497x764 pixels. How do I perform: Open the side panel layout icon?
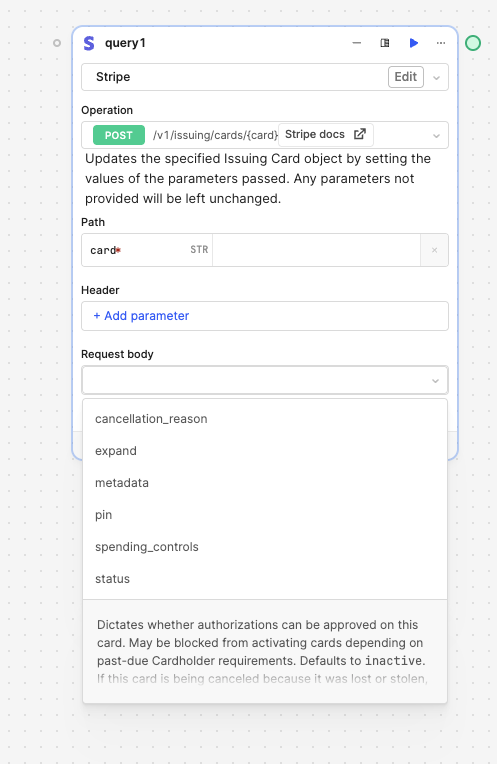pyautogui.click(x=385, y=43)
